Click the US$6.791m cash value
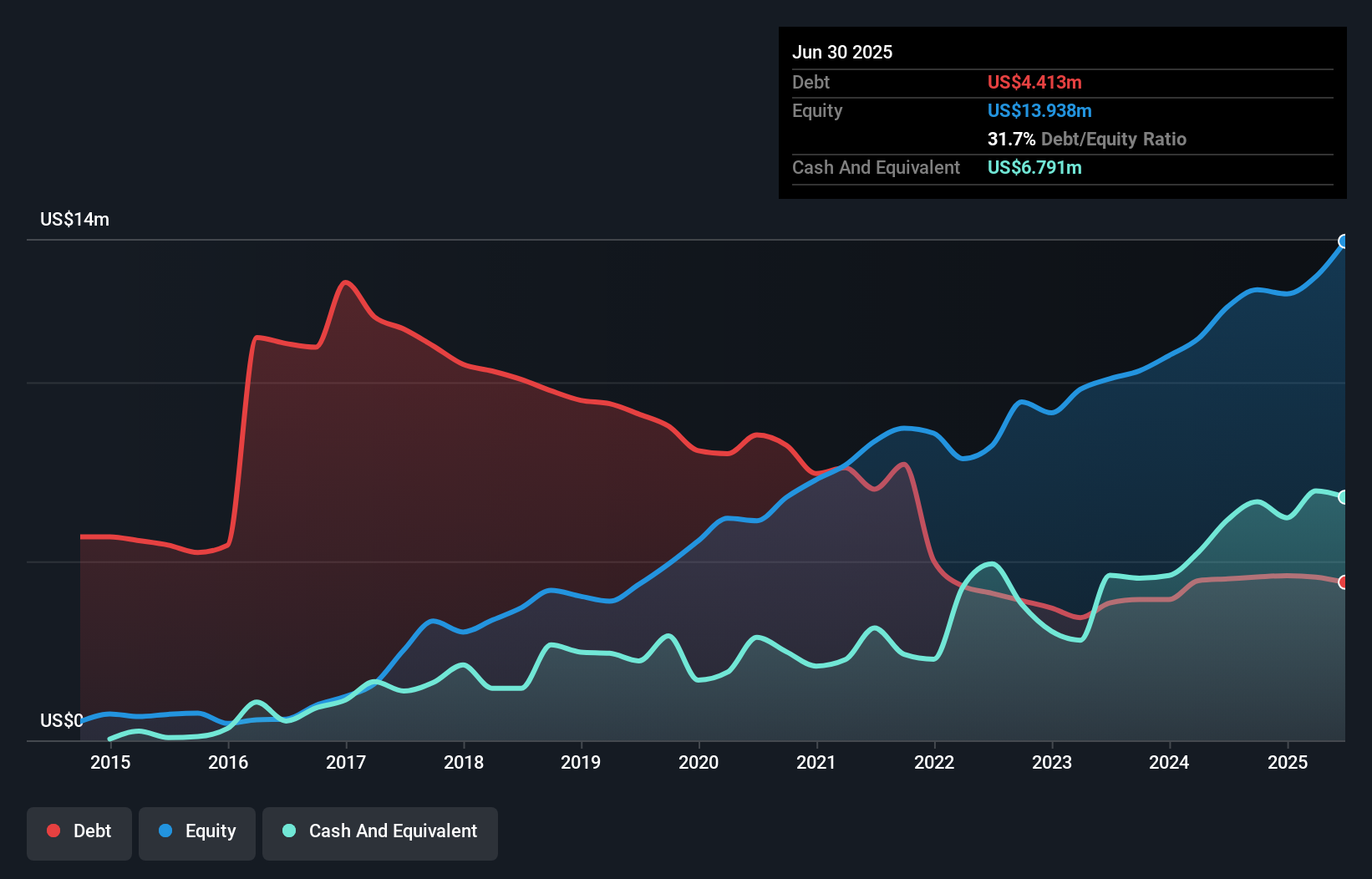The width and height of the screenshot is (1372, 879). [x=1034, y=167]
